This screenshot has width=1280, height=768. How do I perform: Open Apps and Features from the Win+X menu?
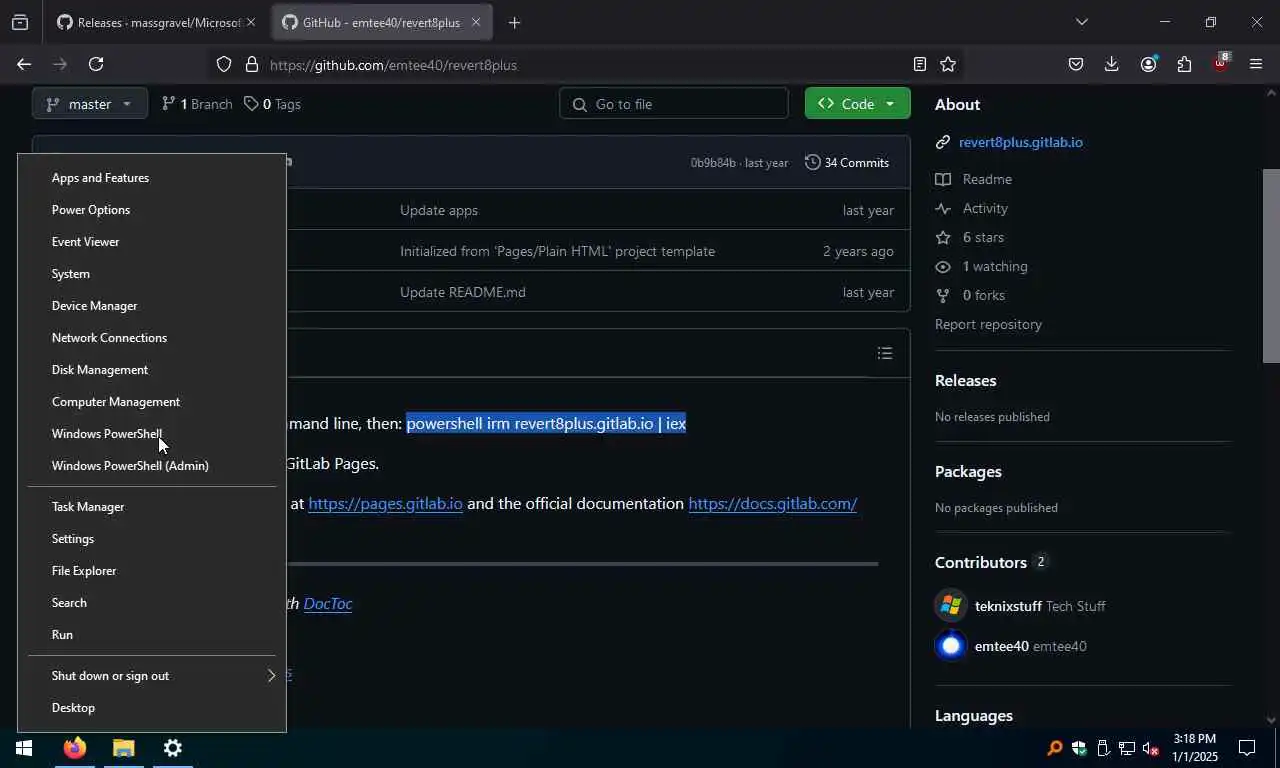151,178
